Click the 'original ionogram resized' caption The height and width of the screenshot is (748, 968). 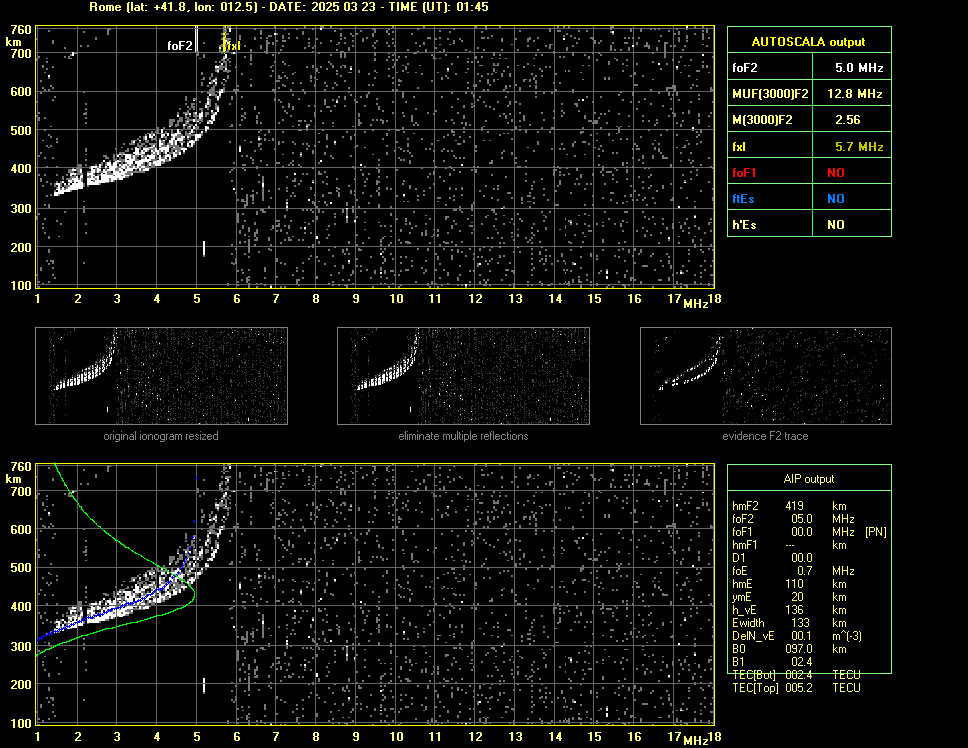161,436
